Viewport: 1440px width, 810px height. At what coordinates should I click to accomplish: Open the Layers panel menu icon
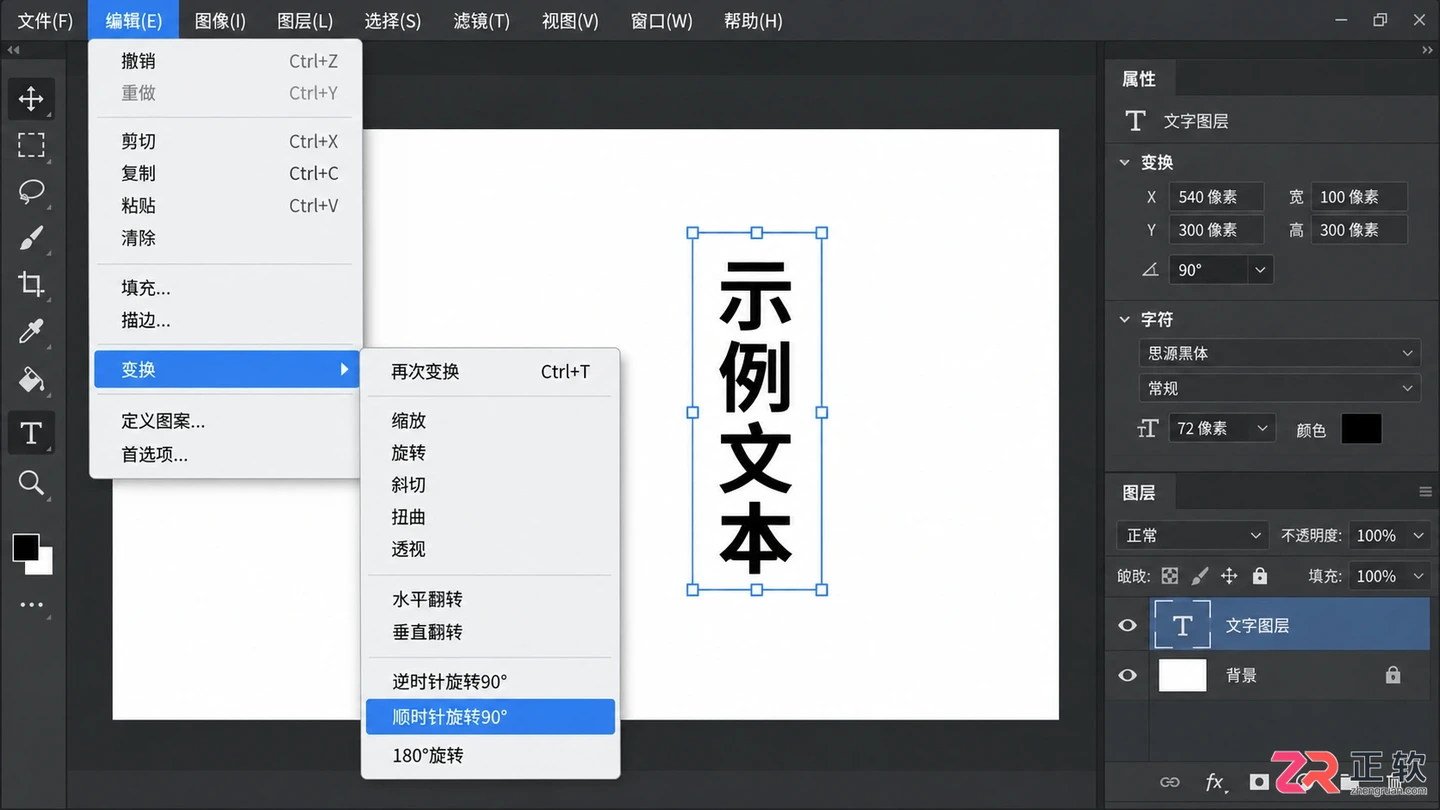click(1425, 492)
